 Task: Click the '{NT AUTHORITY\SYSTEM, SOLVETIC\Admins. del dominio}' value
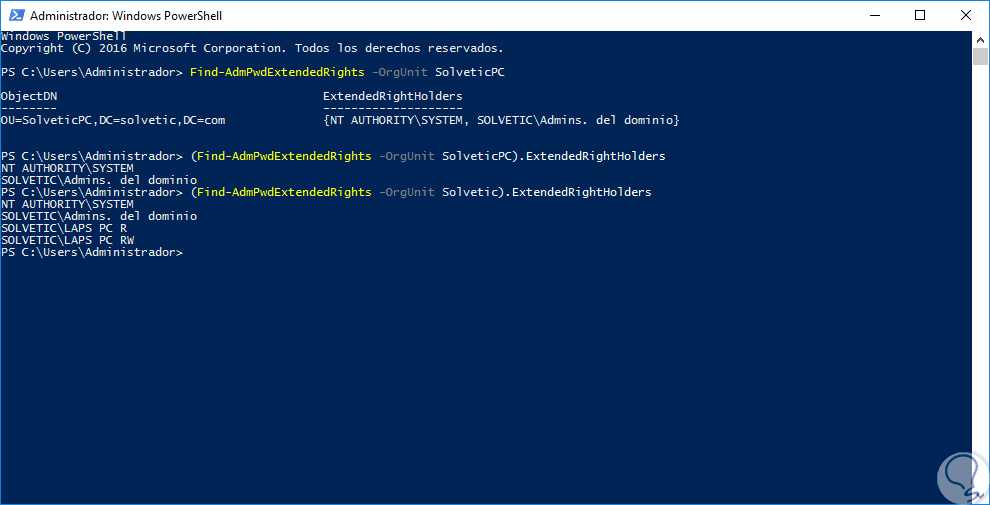pos(501,120)
